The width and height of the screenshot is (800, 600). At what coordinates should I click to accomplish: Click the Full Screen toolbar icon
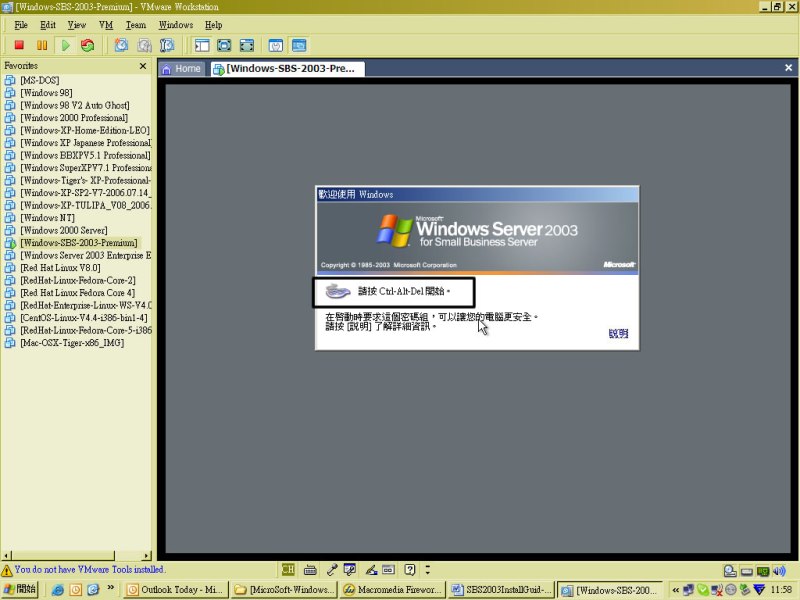(224, 45)
